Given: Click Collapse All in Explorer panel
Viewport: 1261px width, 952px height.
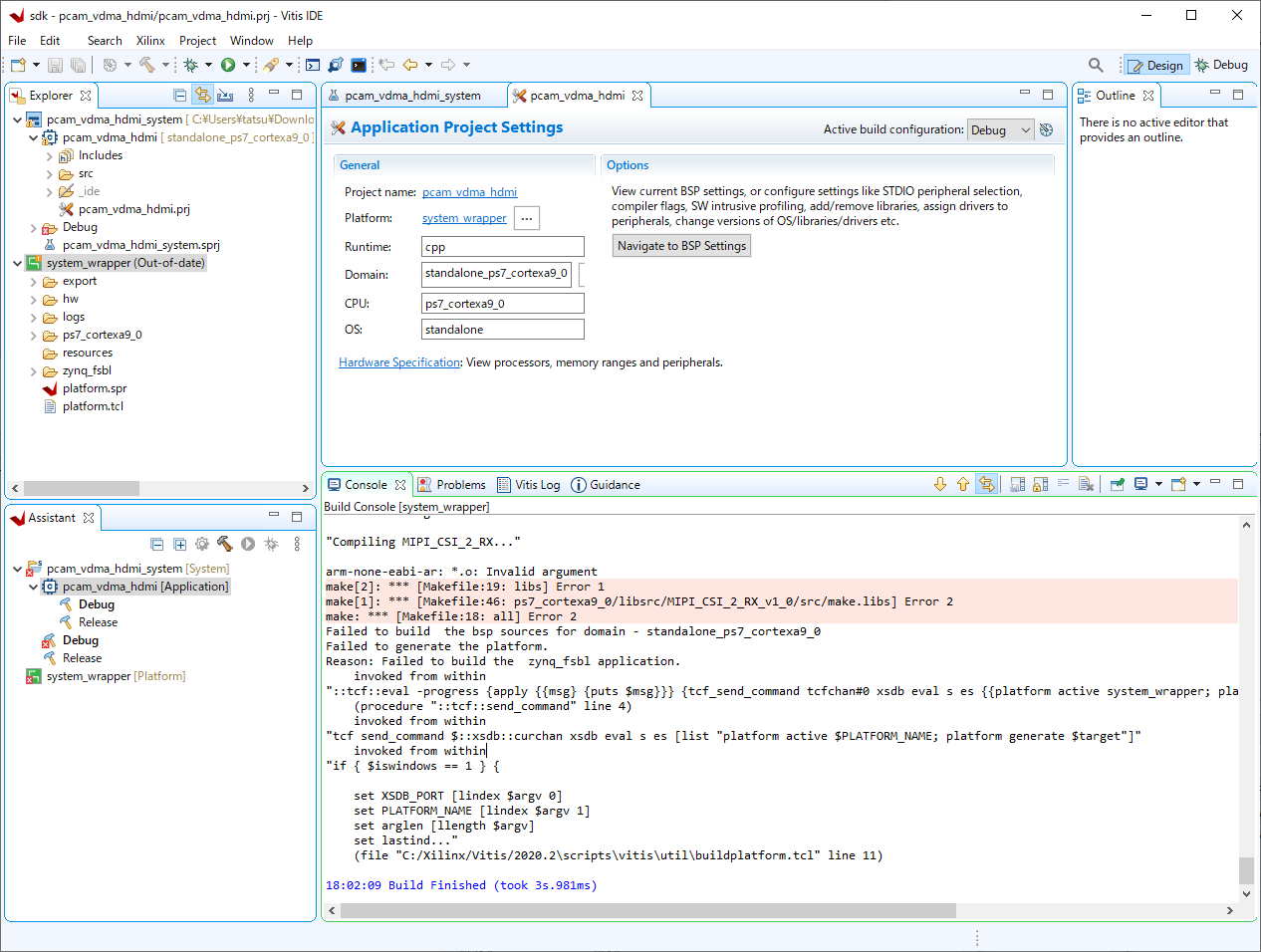Looking at the screenshot, I should tap(179, 96).
